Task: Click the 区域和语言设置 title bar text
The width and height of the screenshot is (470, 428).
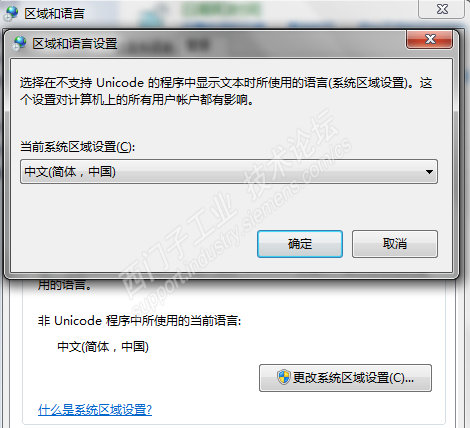Action: coord(75,44)
